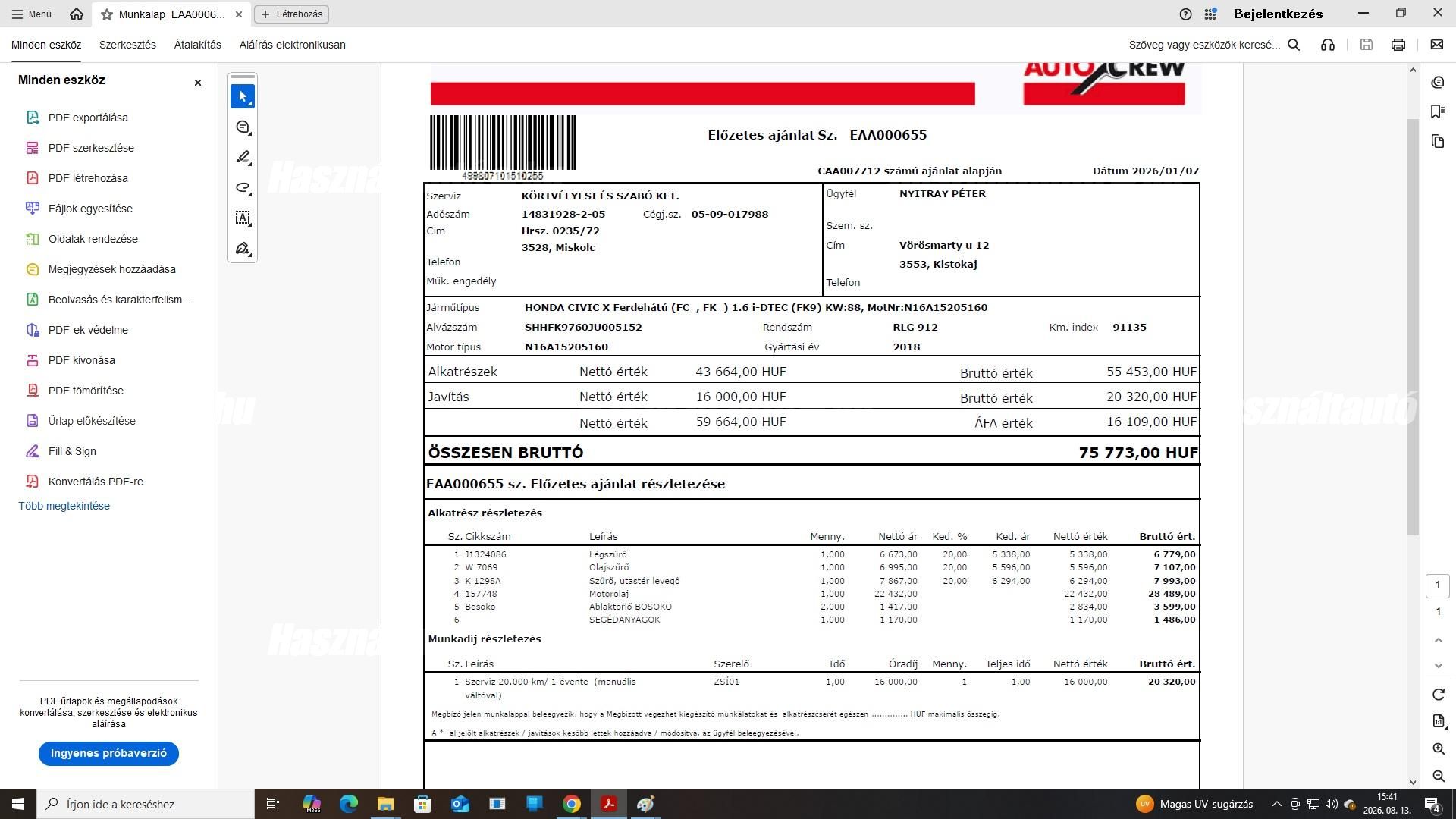
Task: Open the bookmarks panel icon
Action: pyautogui.click(x=1438, y=111)
